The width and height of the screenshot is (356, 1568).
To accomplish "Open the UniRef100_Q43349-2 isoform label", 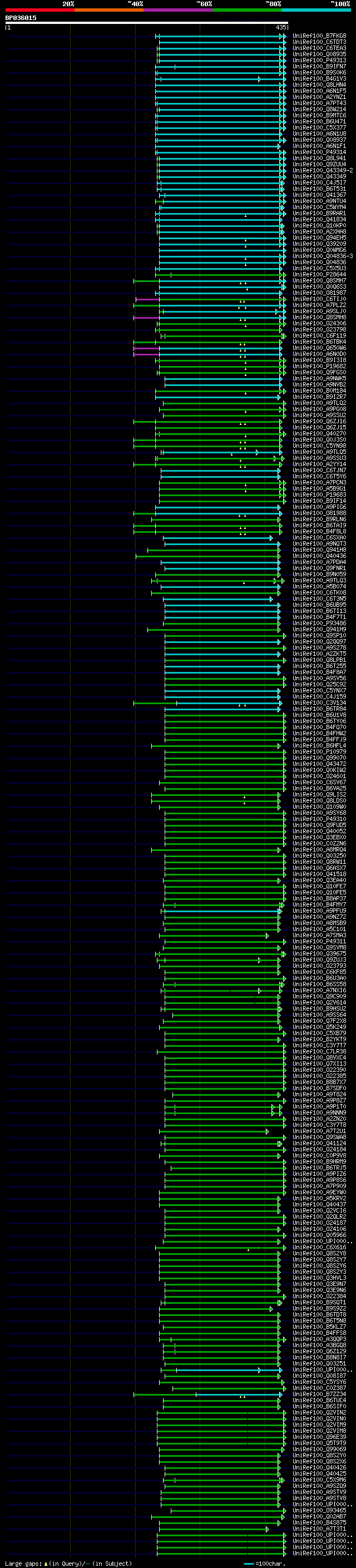I will (323, 170).
